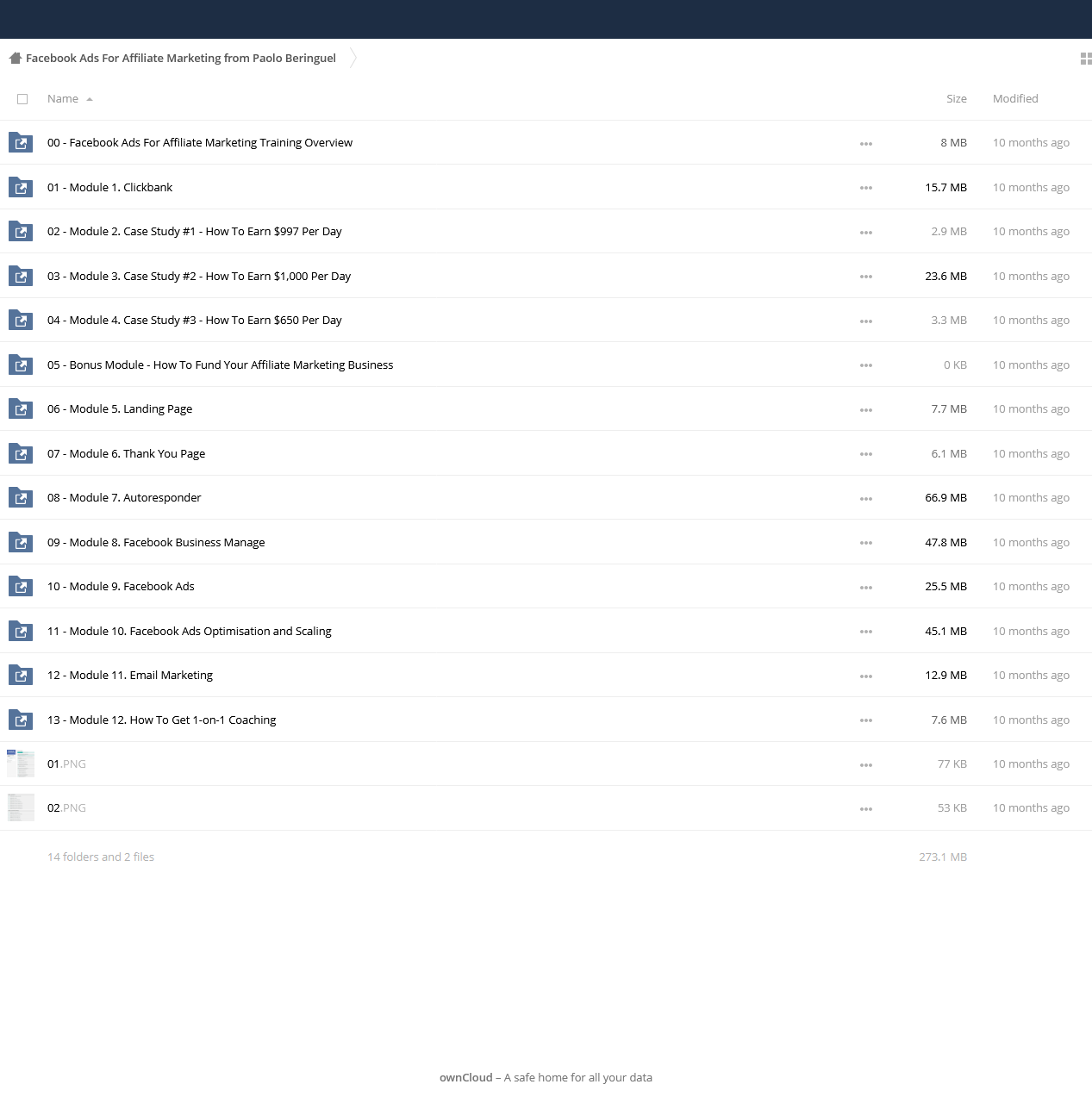Image resolution: width=1092 pixels, height=1103 pixels.
Task: Click the home icon in the breadcrumb
Action: point(15,59)
